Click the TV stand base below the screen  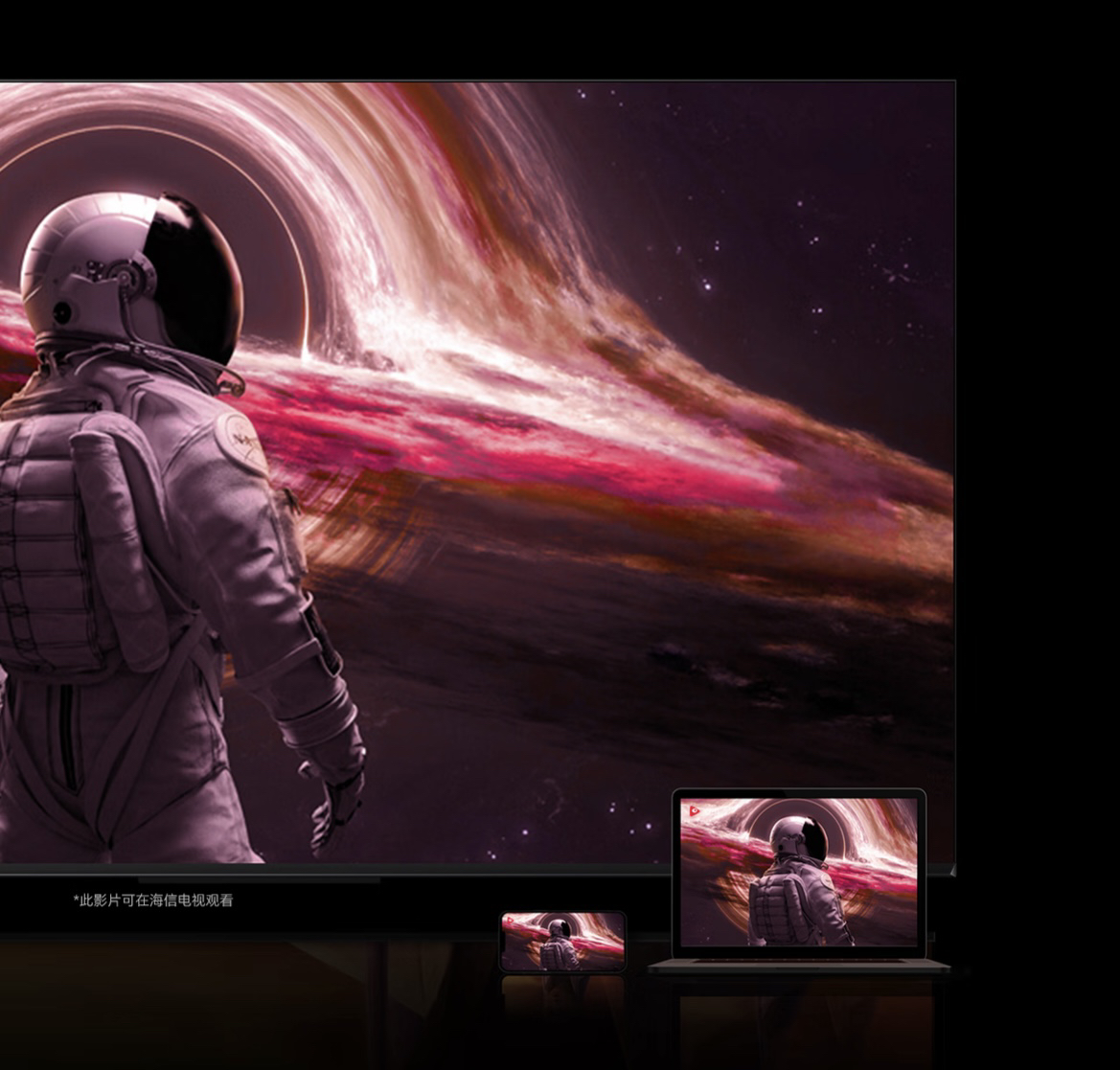259,879
